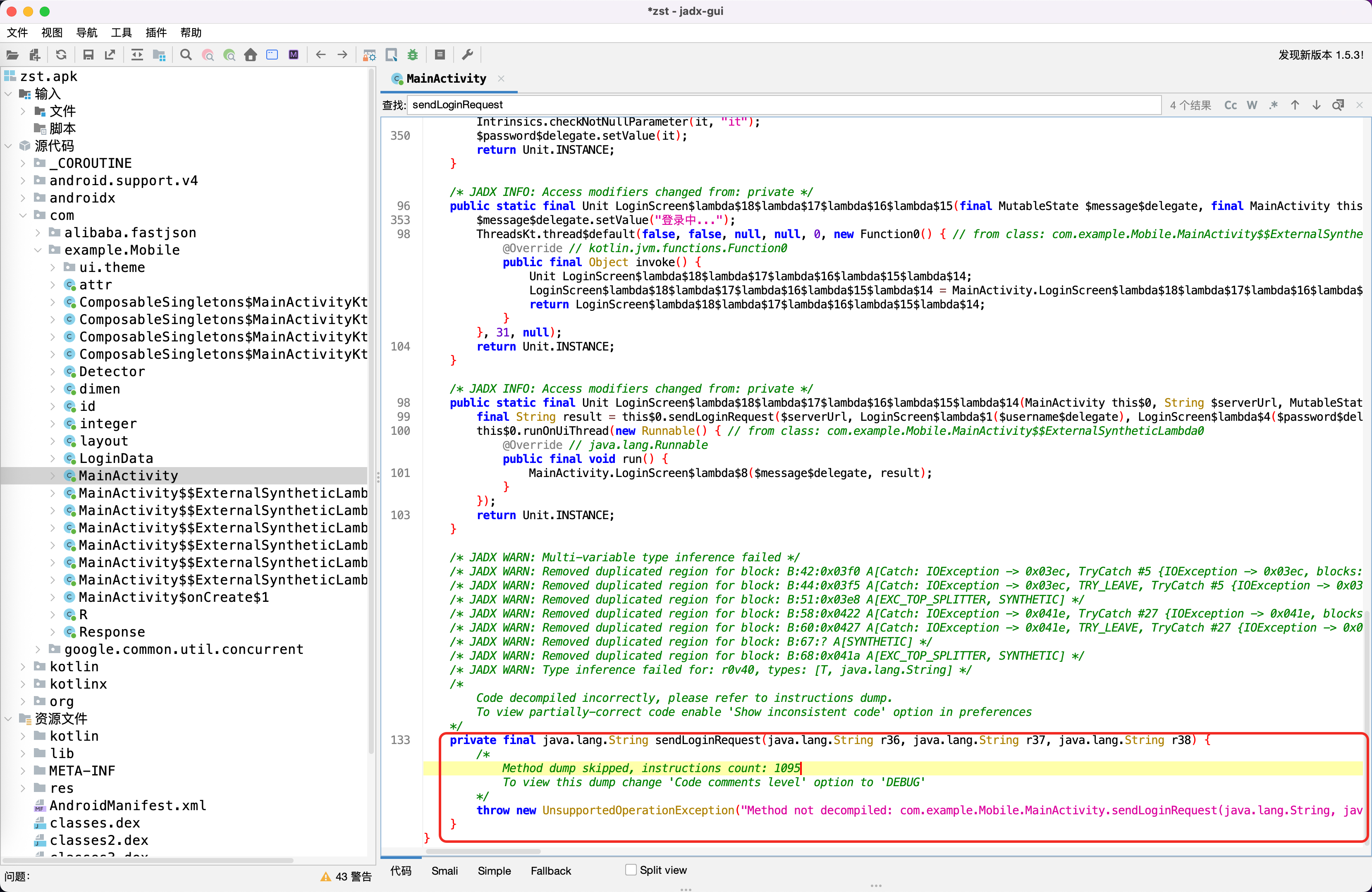The height and width of the screenshot is (892, 1372).
Task: Click the Open file folder toolbar icon
Action: click(13, 55)
